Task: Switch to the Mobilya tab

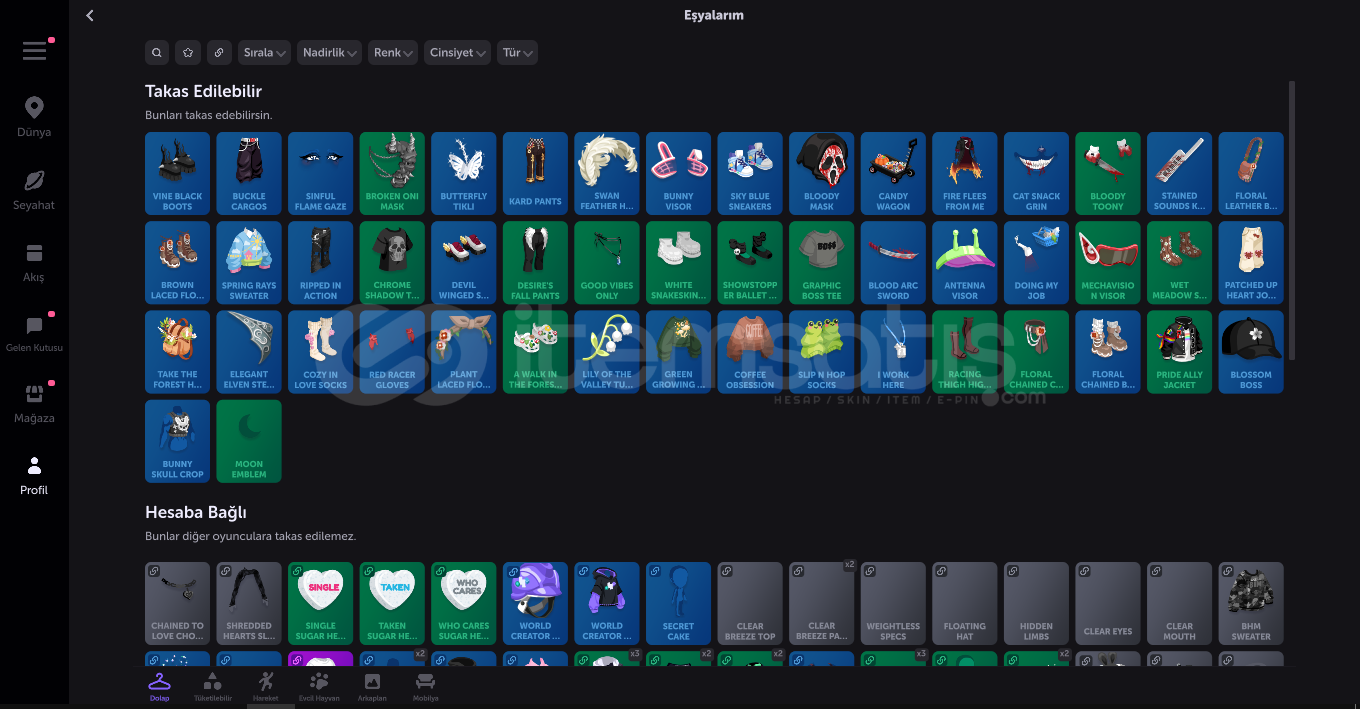Action: point(425,687)
